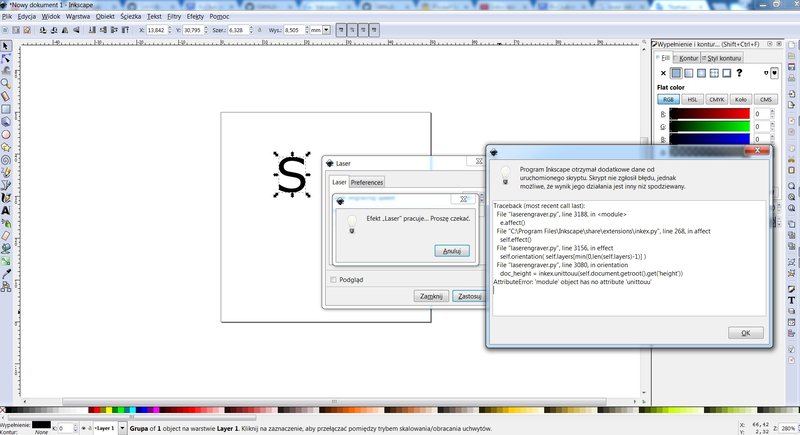
Task: Select the Spiral tool
Action: click(6, 160)
